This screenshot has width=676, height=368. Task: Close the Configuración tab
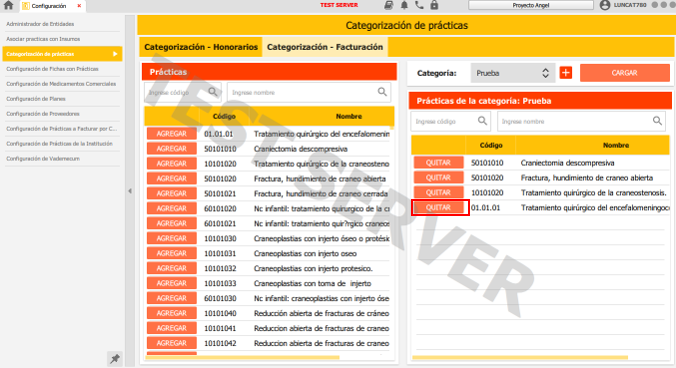(79, 6)
